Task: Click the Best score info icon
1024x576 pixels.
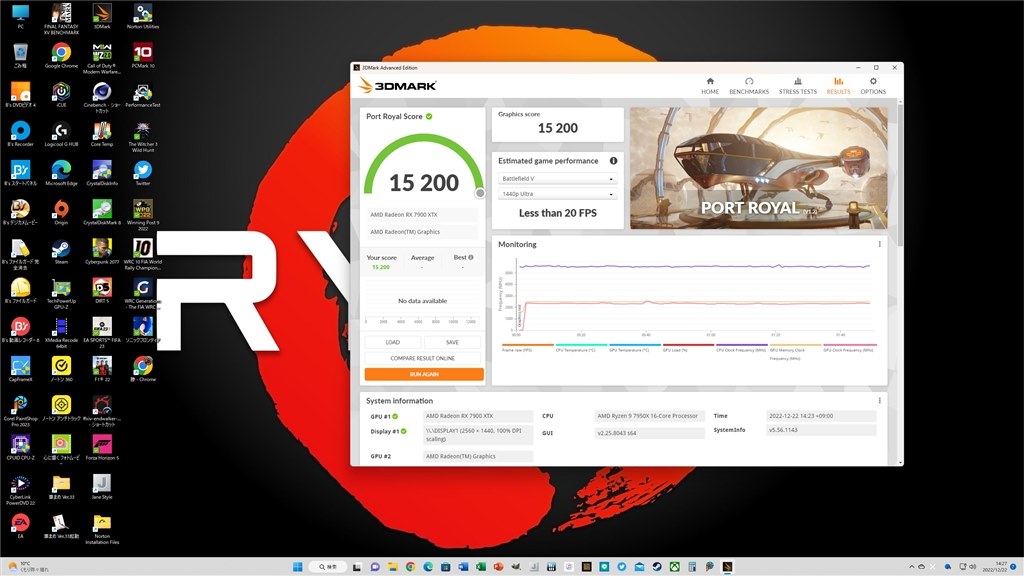Action: pyautogui.click(x=471, y=257)
